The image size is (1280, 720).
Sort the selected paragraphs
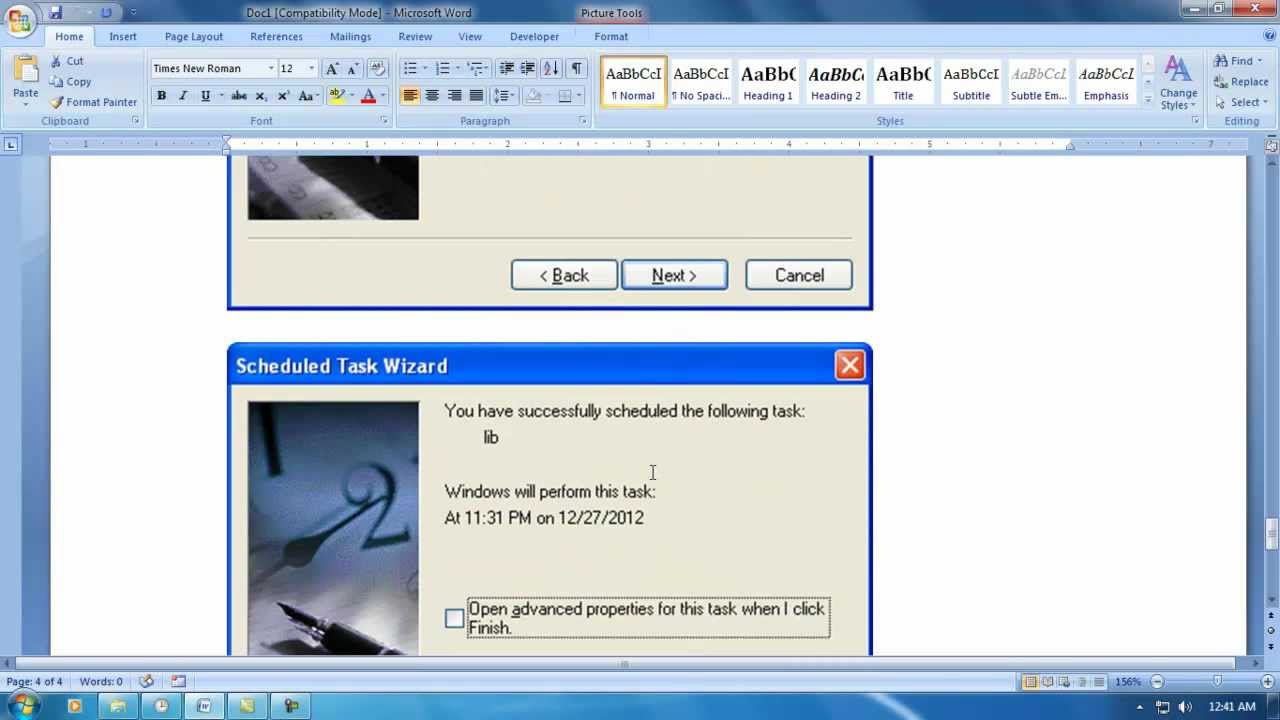click(x=551, y=68)
